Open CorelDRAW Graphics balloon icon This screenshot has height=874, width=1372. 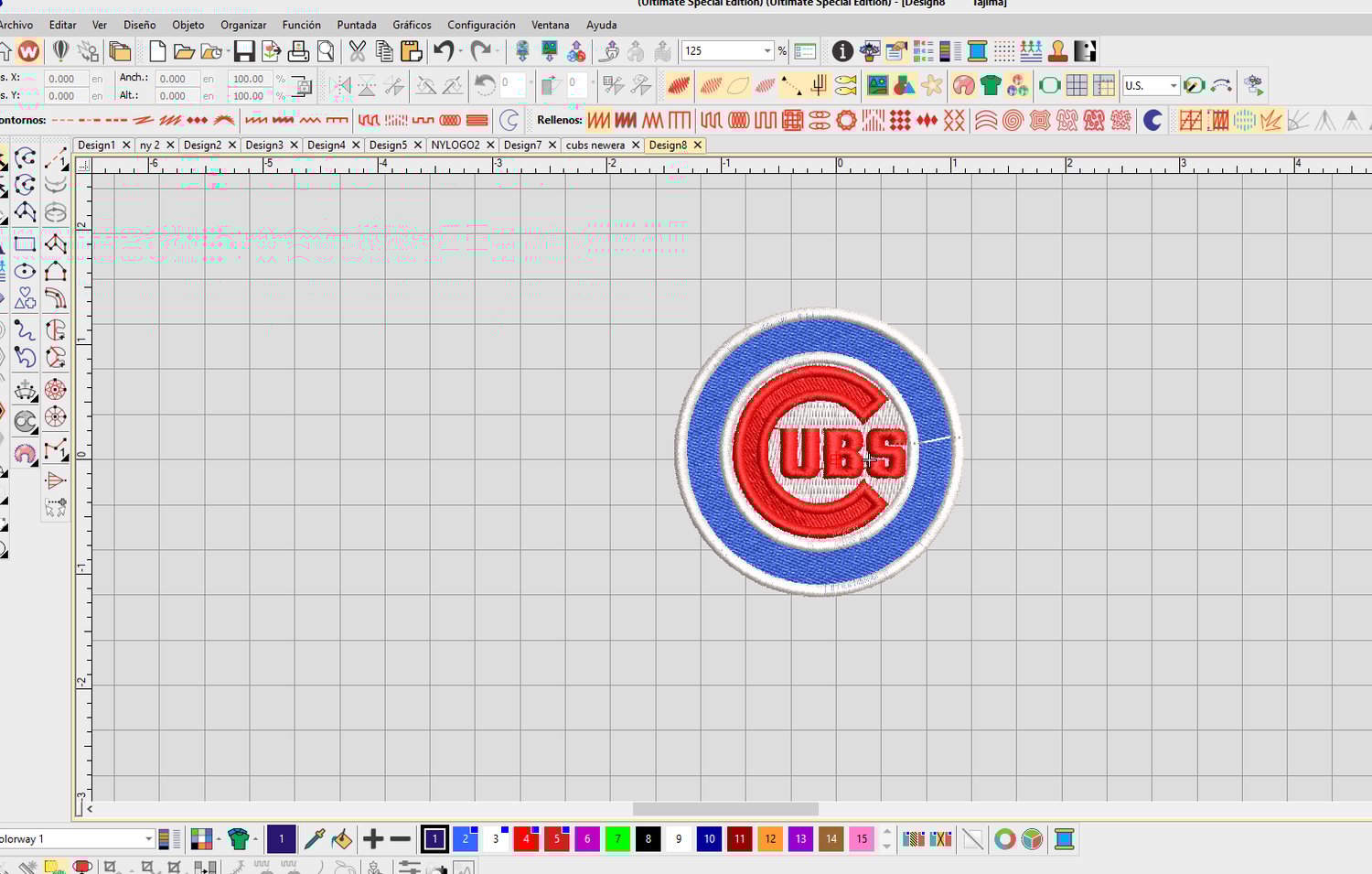pos(60,51)
